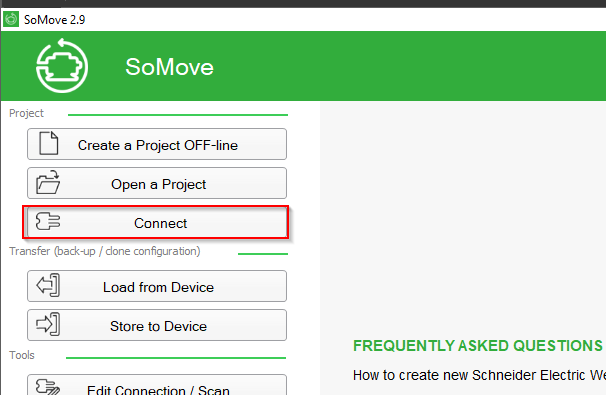Screen dimensions: 606x395
Task: Click the plug-with-pencil icon beside Edit Connection
Action: point(48,387)
